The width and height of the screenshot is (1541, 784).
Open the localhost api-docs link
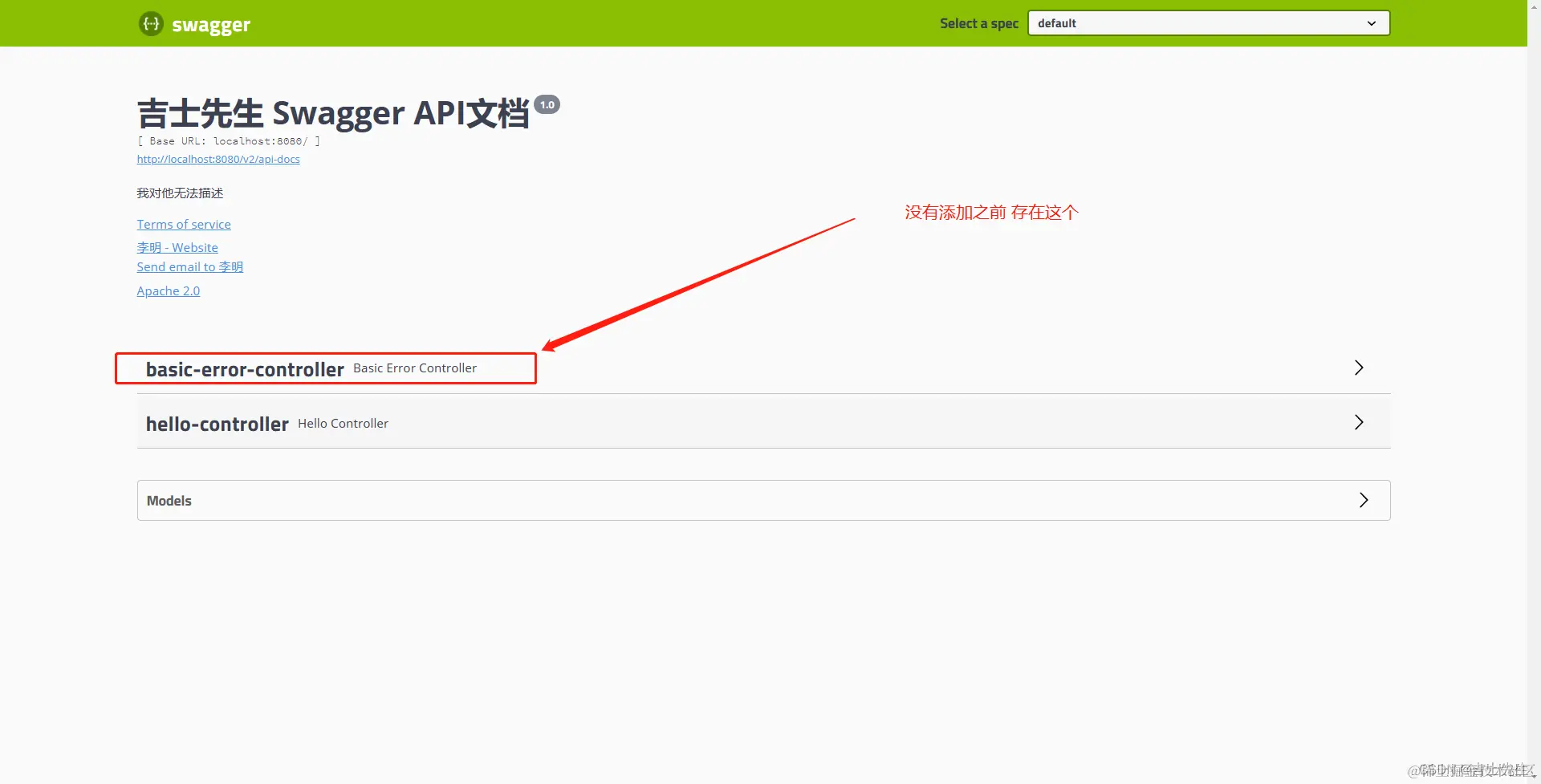tap(218, 159)
